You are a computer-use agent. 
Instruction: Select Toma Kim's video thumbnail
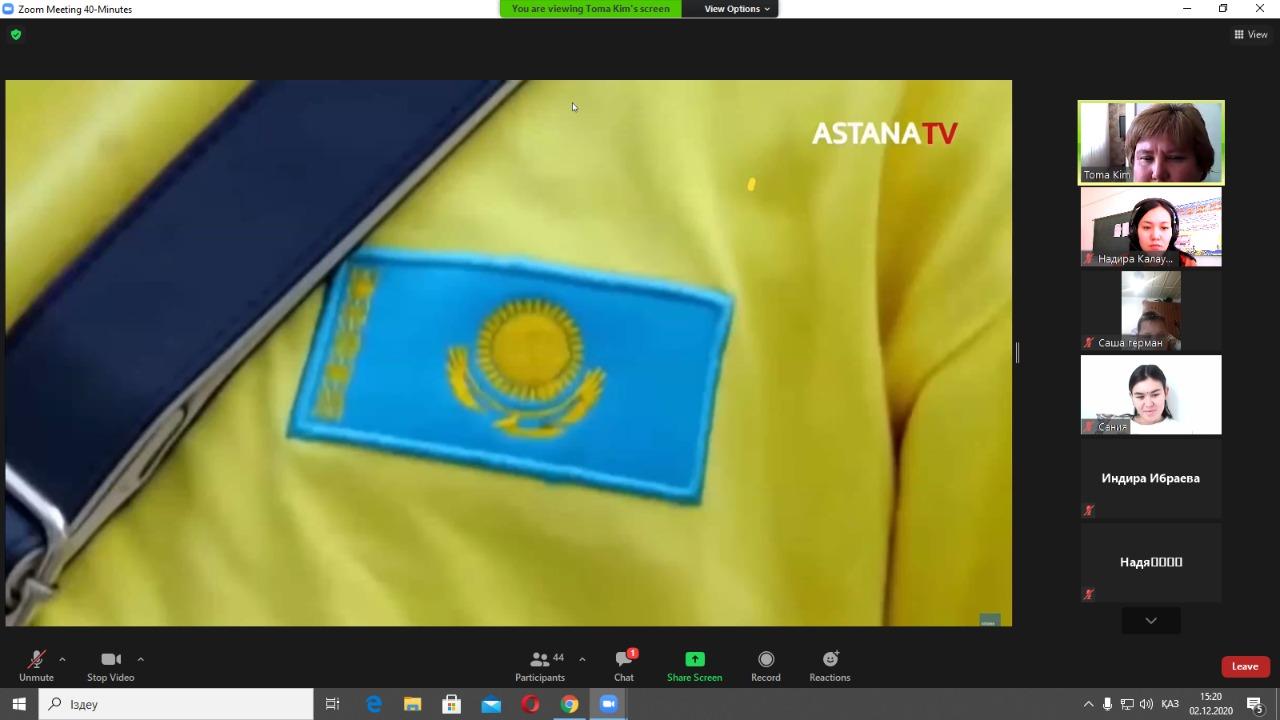pyautogui.click(x=1150, y=142)
